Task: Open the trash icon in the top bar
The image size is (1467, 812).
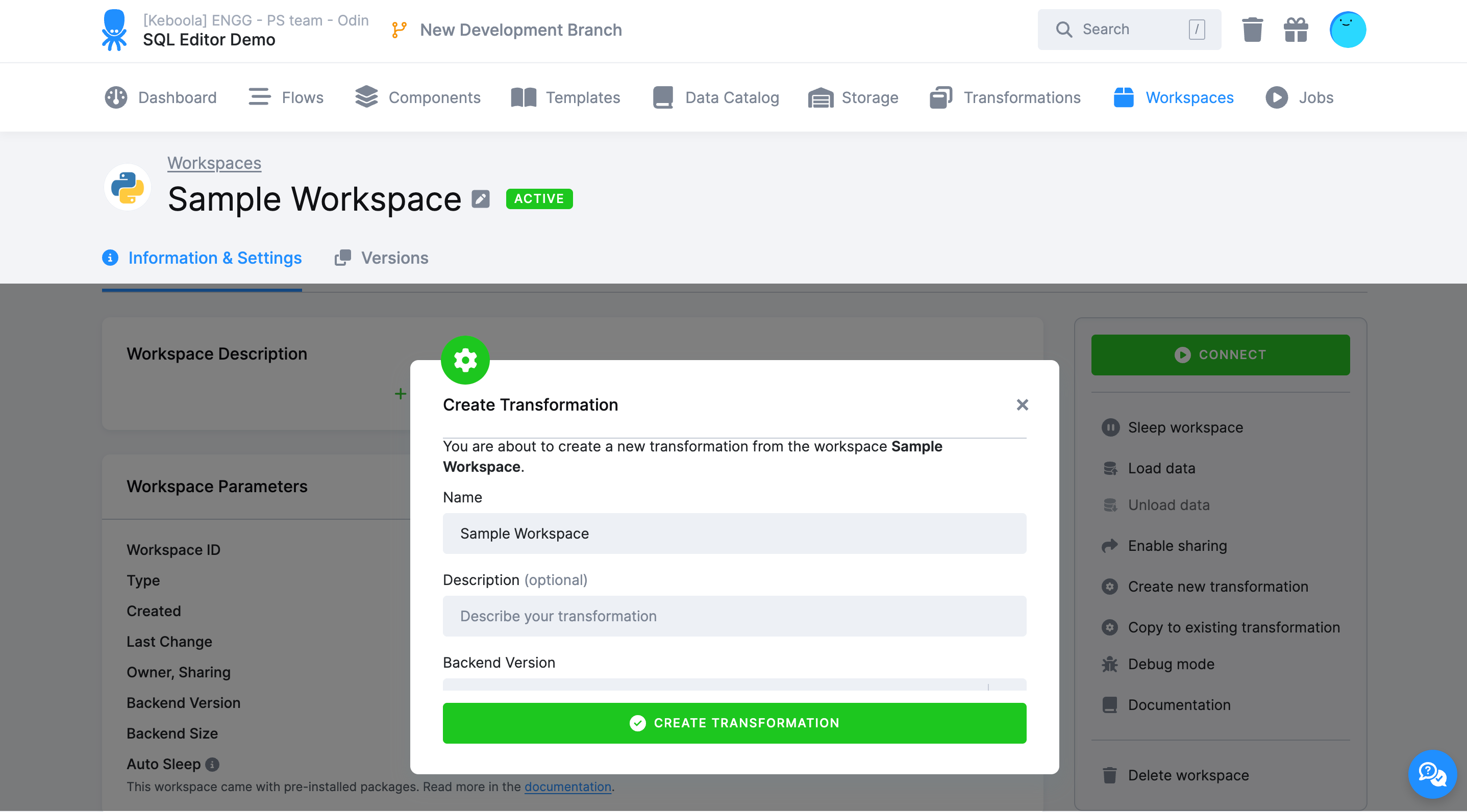Action: click(x=1251, y=29)
